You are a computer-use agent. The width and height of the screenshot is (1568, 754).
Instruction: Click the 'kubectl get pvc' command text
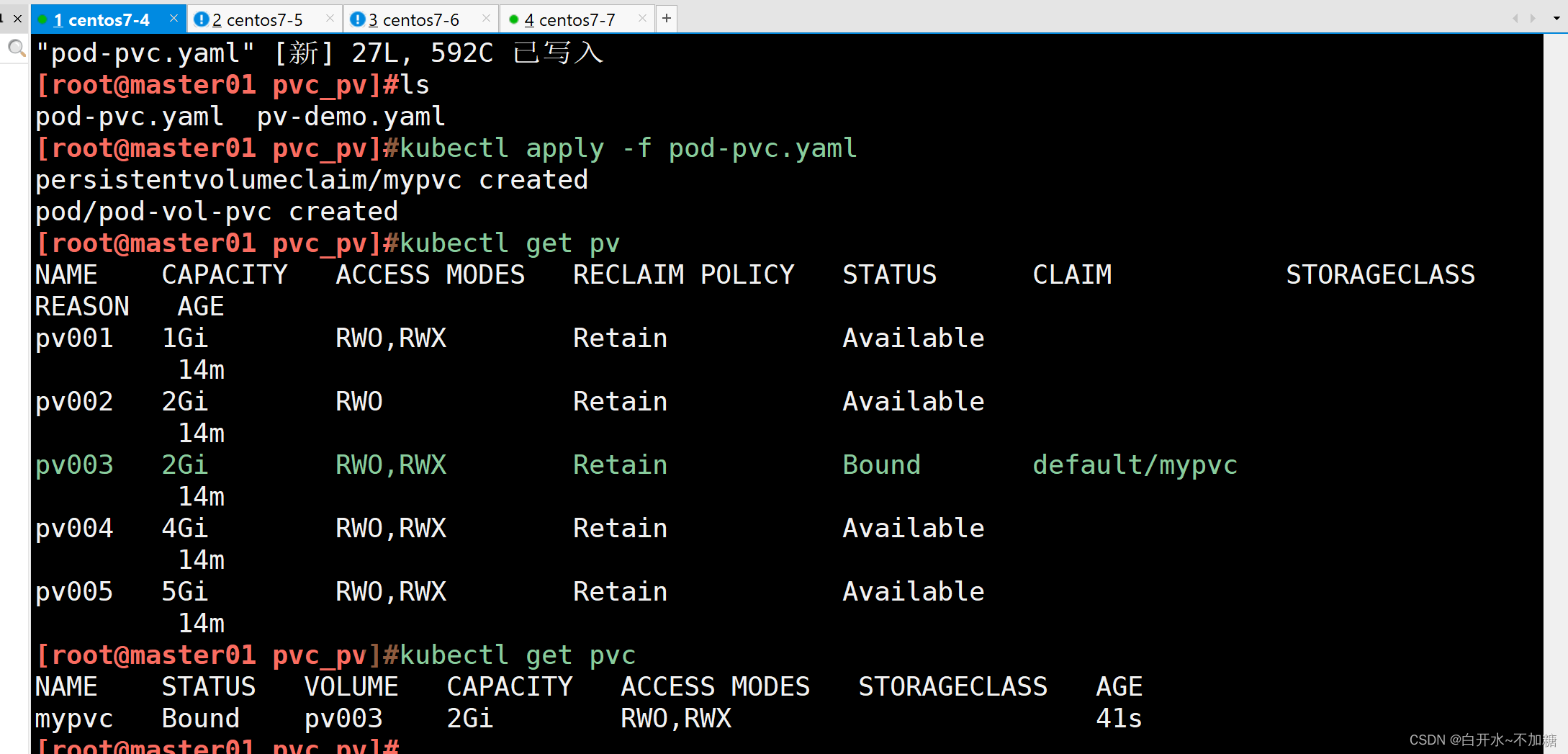518,655
